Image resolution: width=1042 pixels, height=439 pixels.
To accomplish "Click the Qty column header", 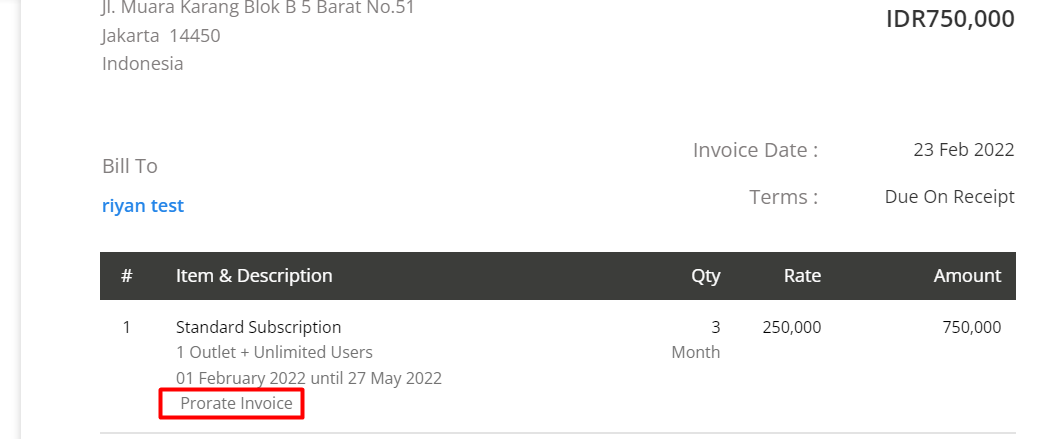I will (x=706, y=276).
